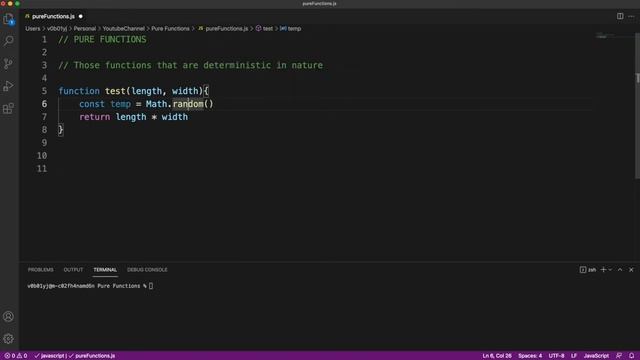Close the terminal panel

pos(631,270)
